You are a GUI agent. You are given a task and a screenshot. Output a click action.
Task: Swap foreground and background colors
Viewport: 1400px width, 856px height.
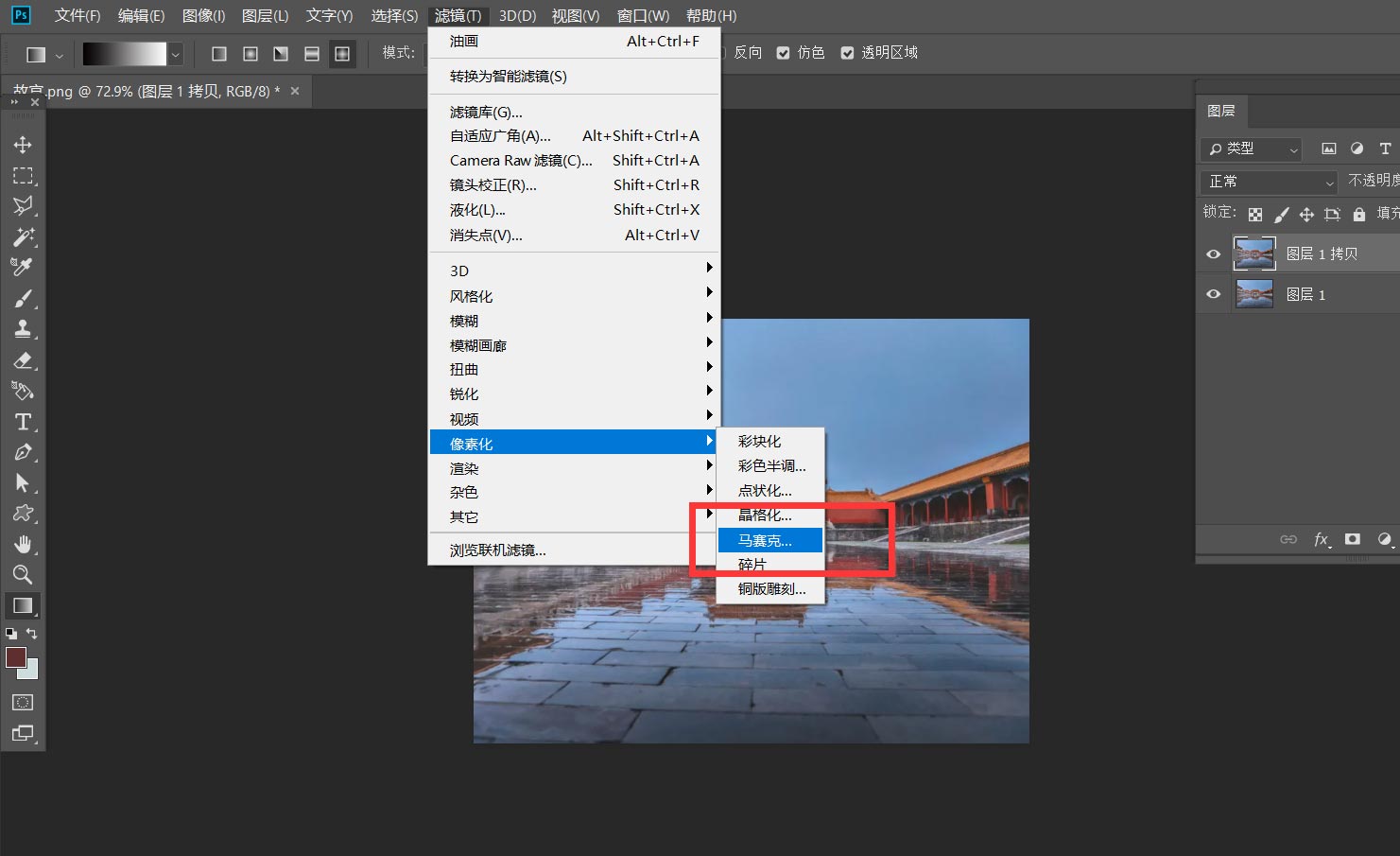click(x=32, y=634)
